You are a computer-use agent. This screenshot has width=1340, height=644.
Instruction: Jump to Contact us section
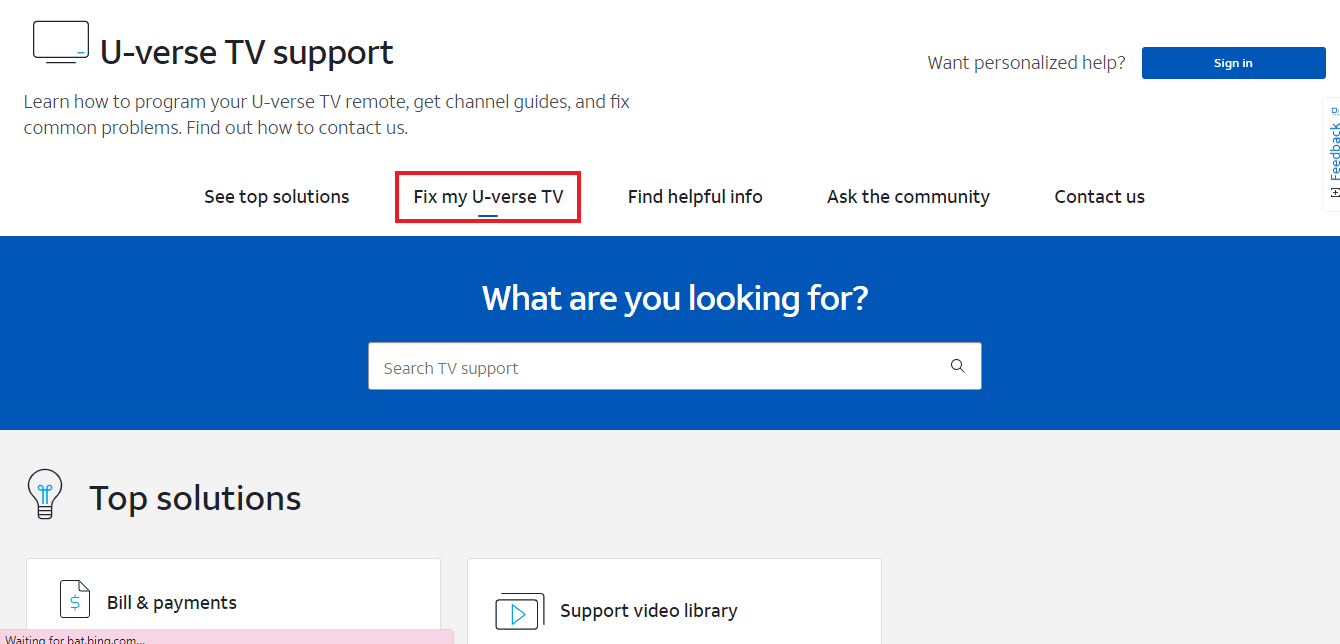1099,197
